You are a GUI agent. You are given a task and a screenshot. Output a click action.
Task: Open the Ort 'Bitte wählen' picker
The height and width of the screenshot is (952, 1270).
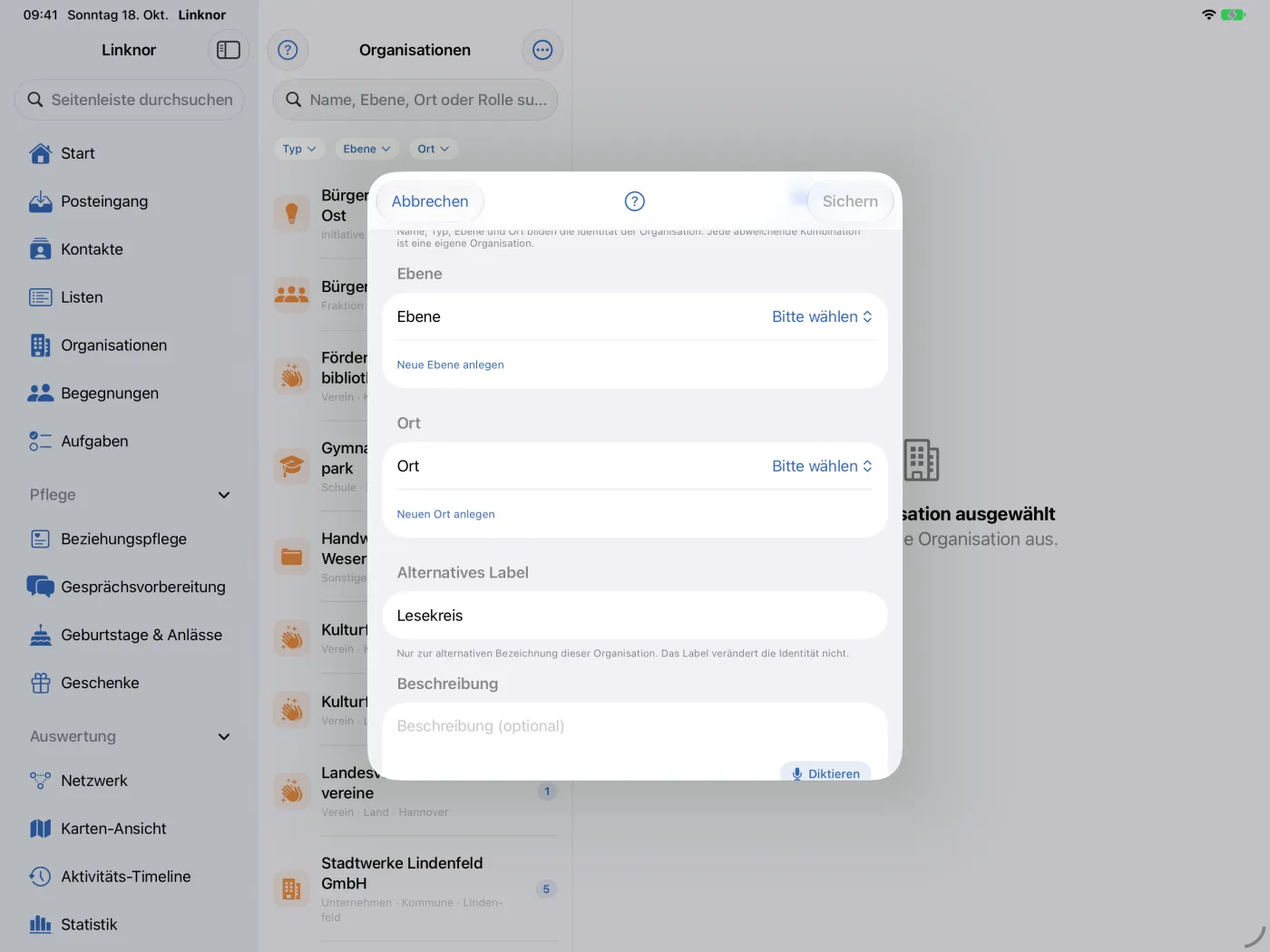(x=822, y=466)
